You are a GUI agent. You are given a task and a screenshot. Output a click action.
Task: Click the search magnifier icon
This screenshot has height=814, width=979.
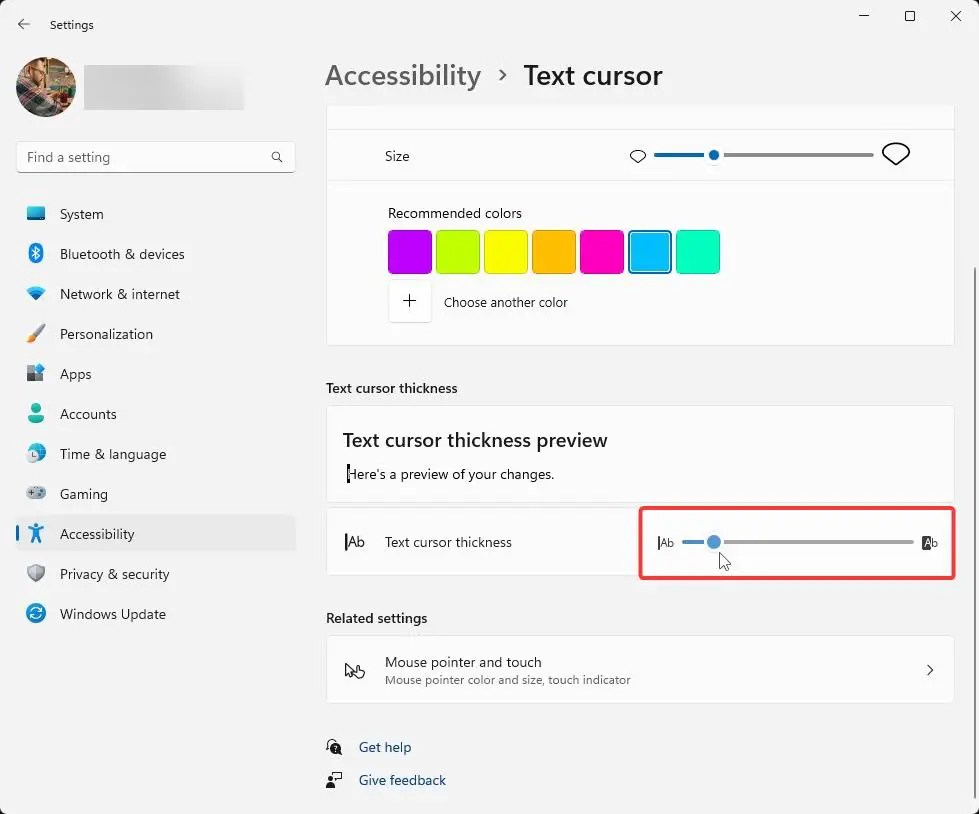click(x=277, y=157)
